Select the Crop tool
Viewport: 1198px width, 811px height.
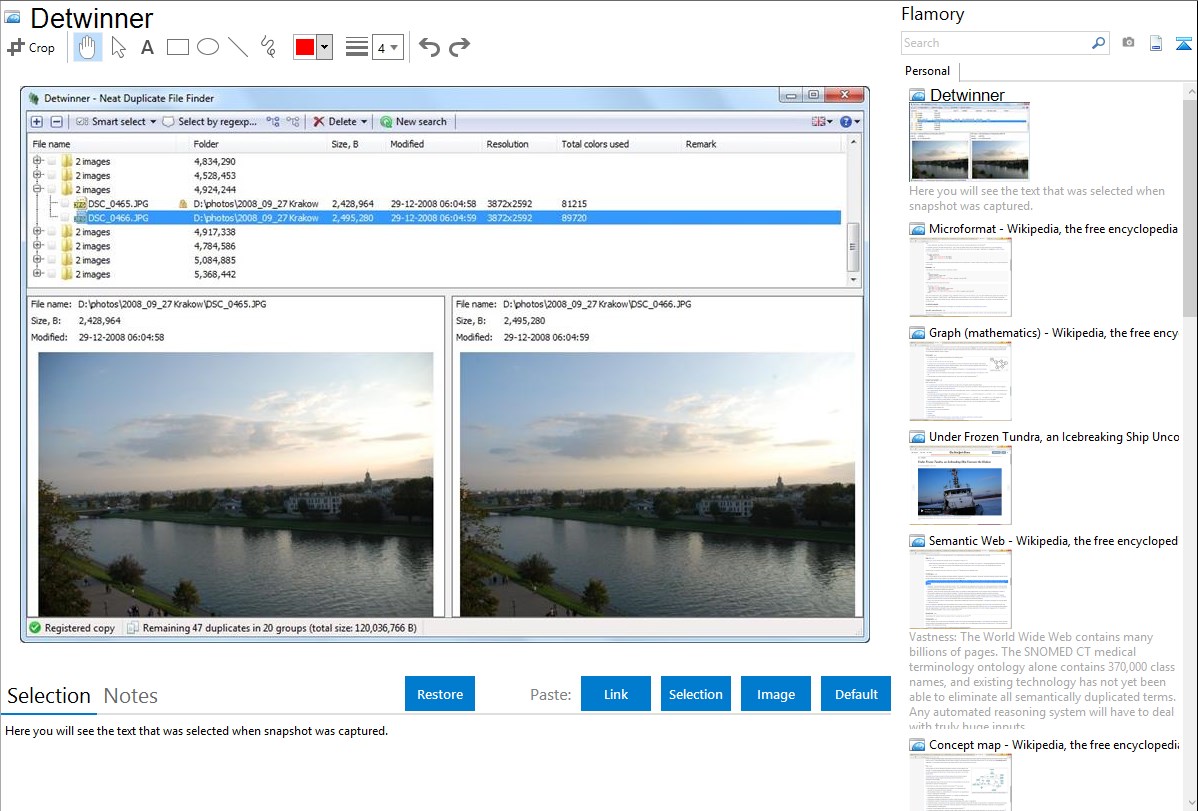click(x=31, y=47)
